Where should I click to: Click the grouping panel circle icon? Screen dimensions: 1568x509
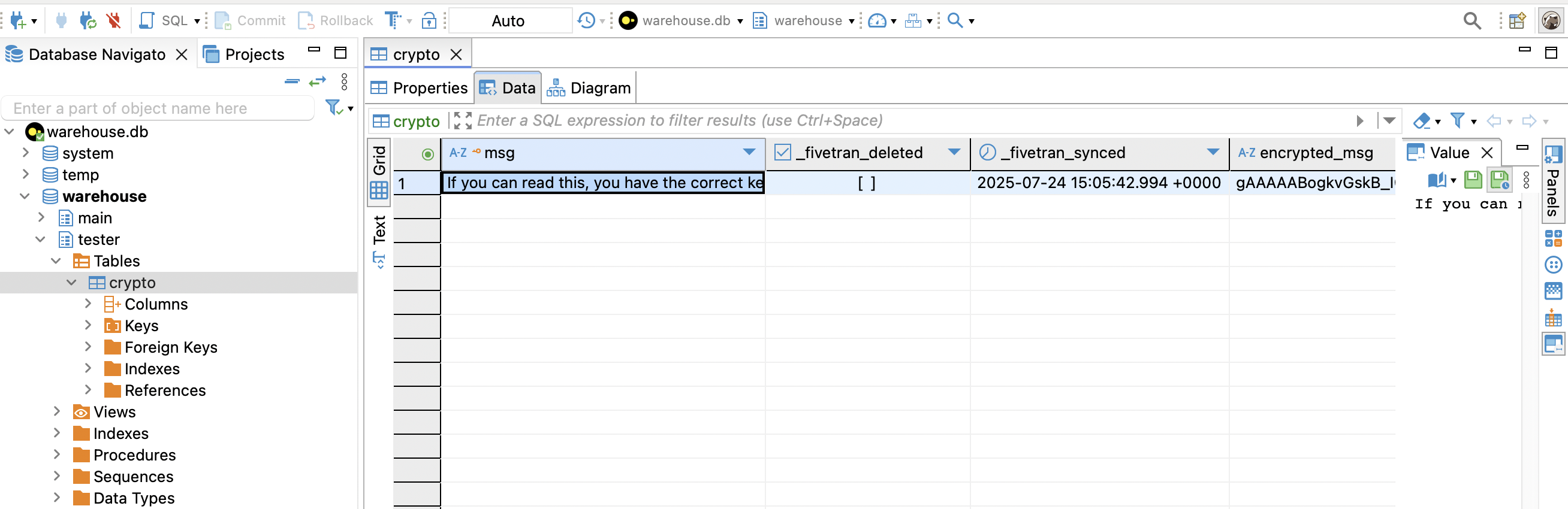tap(1554, 265)
